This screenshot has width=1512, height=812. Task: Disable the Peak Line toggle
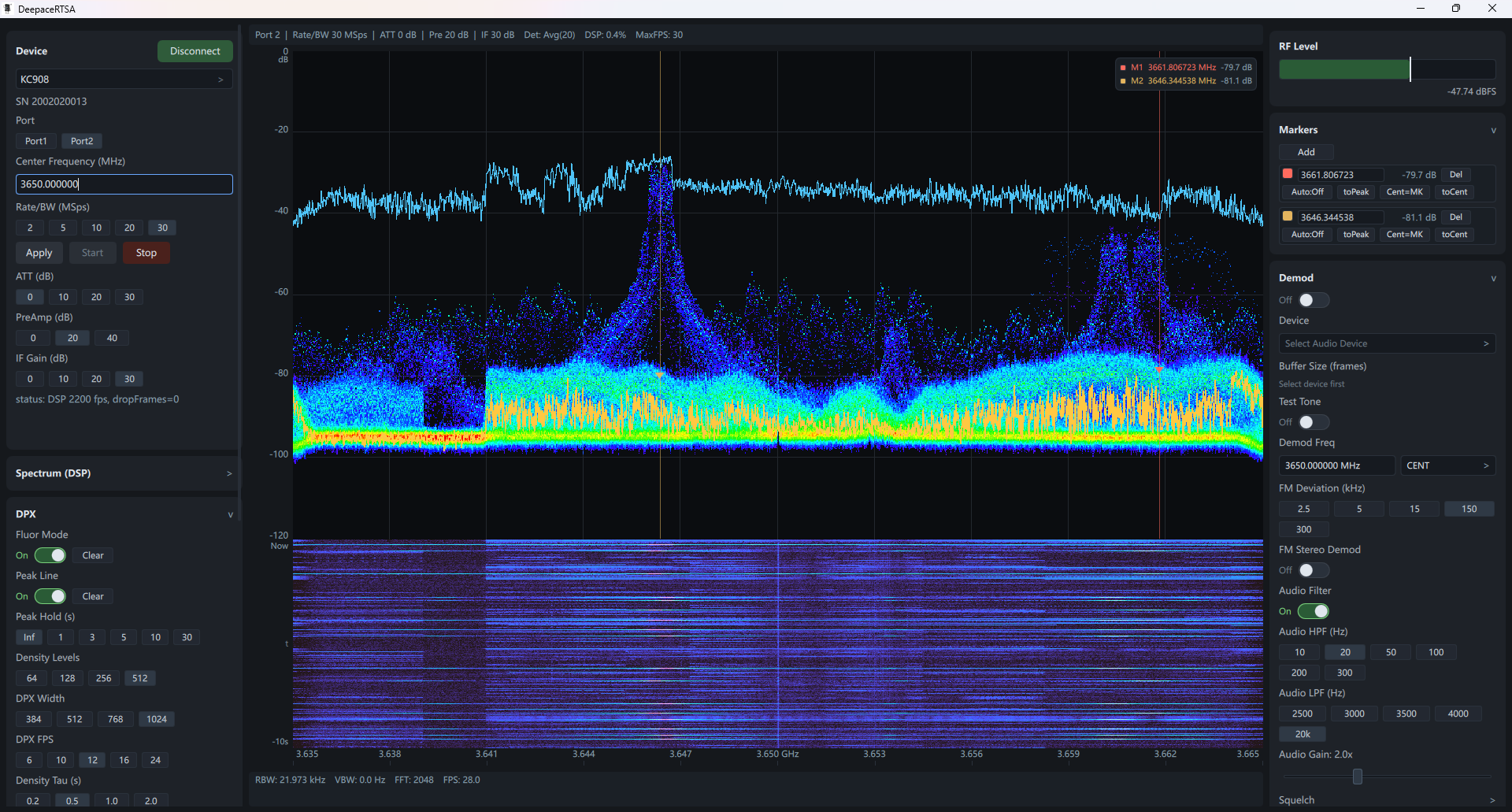(51, 596)
